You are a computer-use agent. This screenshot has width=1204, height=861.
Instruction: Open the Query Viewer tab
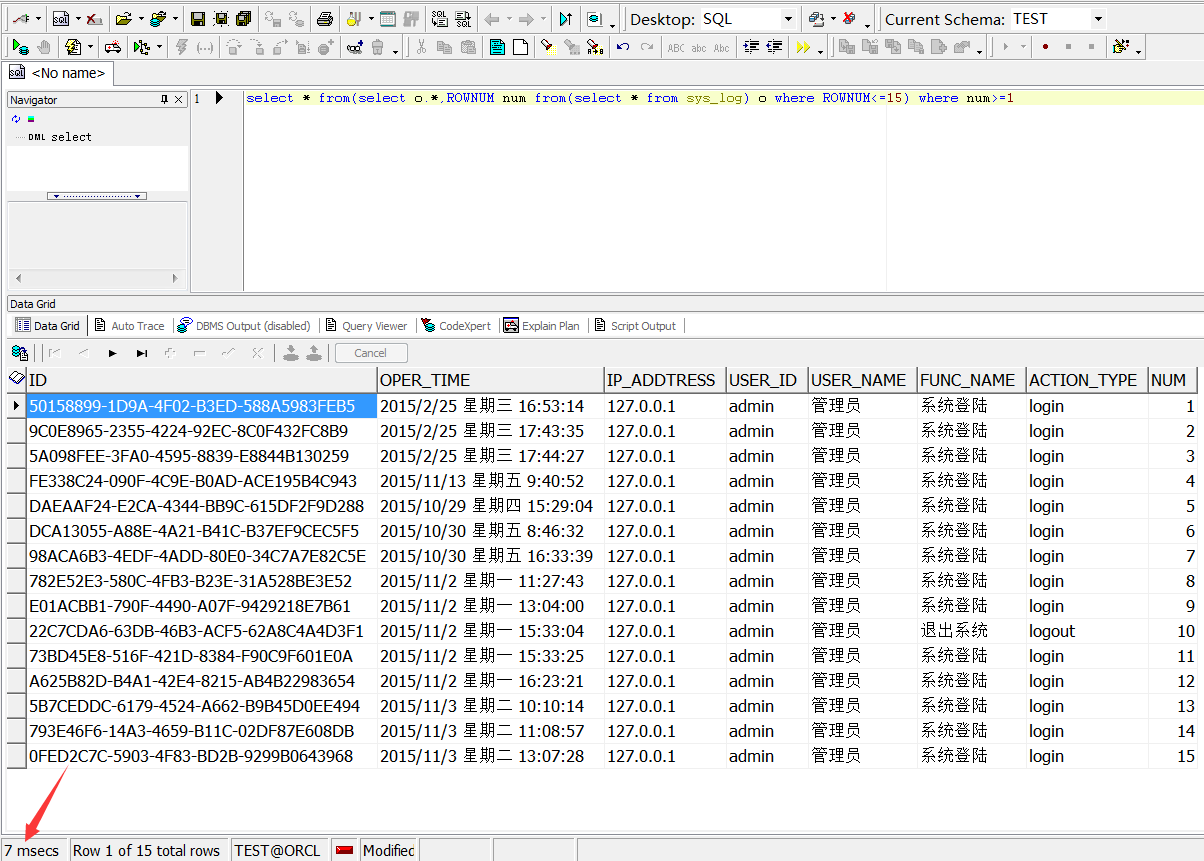coord(366,326)
